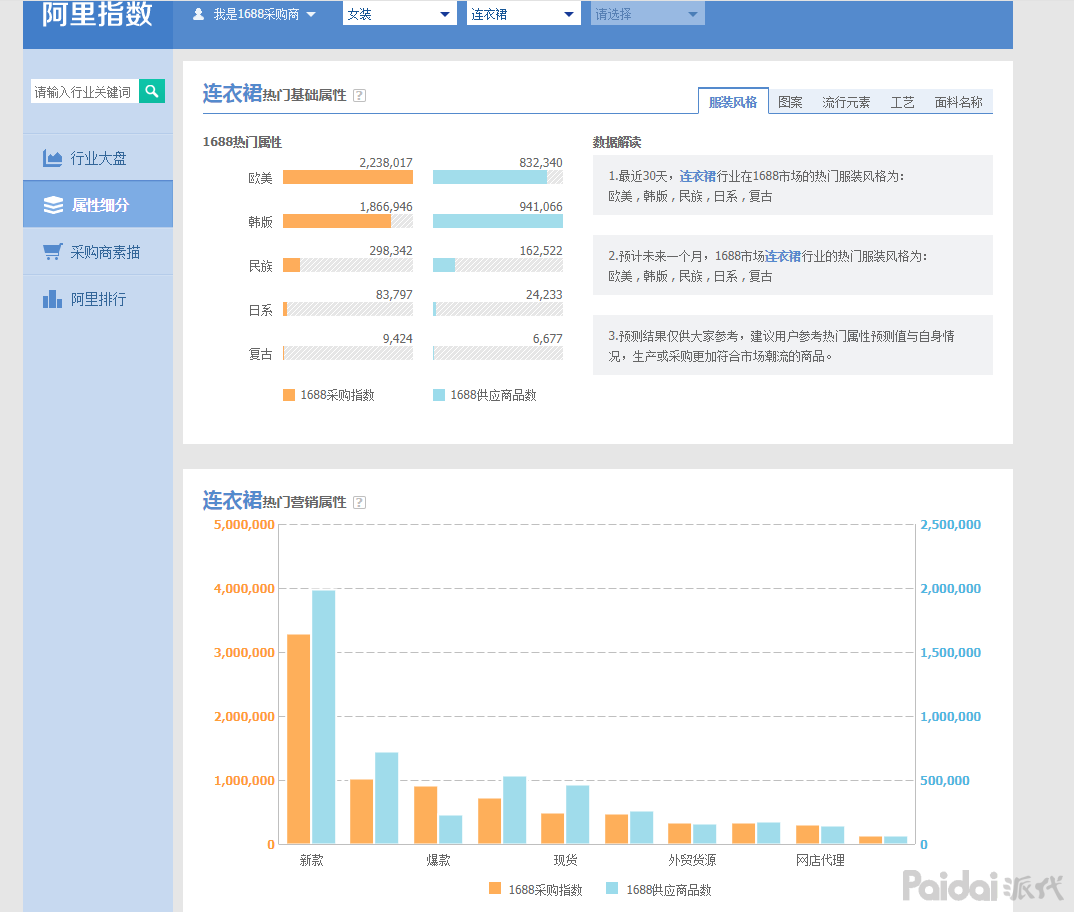Select 属性细分 in the sidebar
This screenshot has height=912, width=1074.
pyautogui.click(x=98, y=204)
